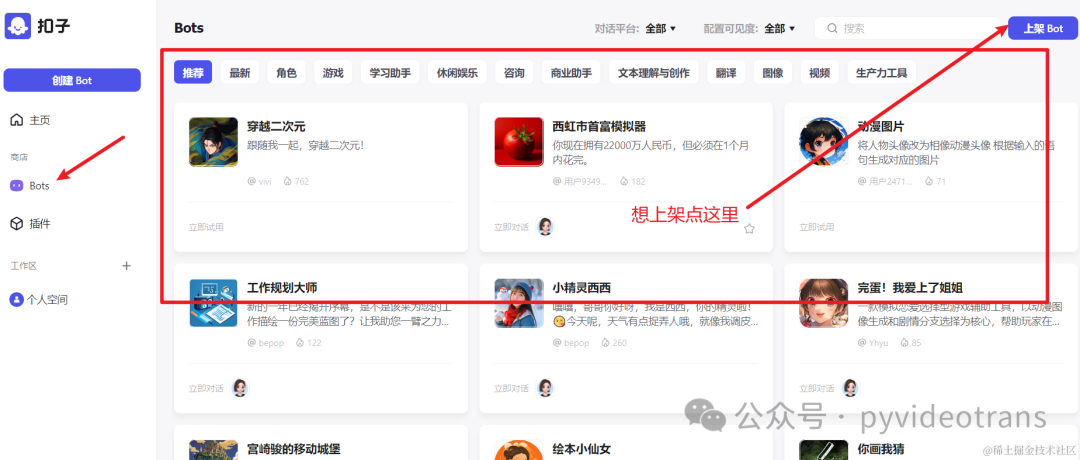Viewport: 1080px width, 460px height.
Task: Click the popularity flame icon showing 762
Action: point(288,182)
